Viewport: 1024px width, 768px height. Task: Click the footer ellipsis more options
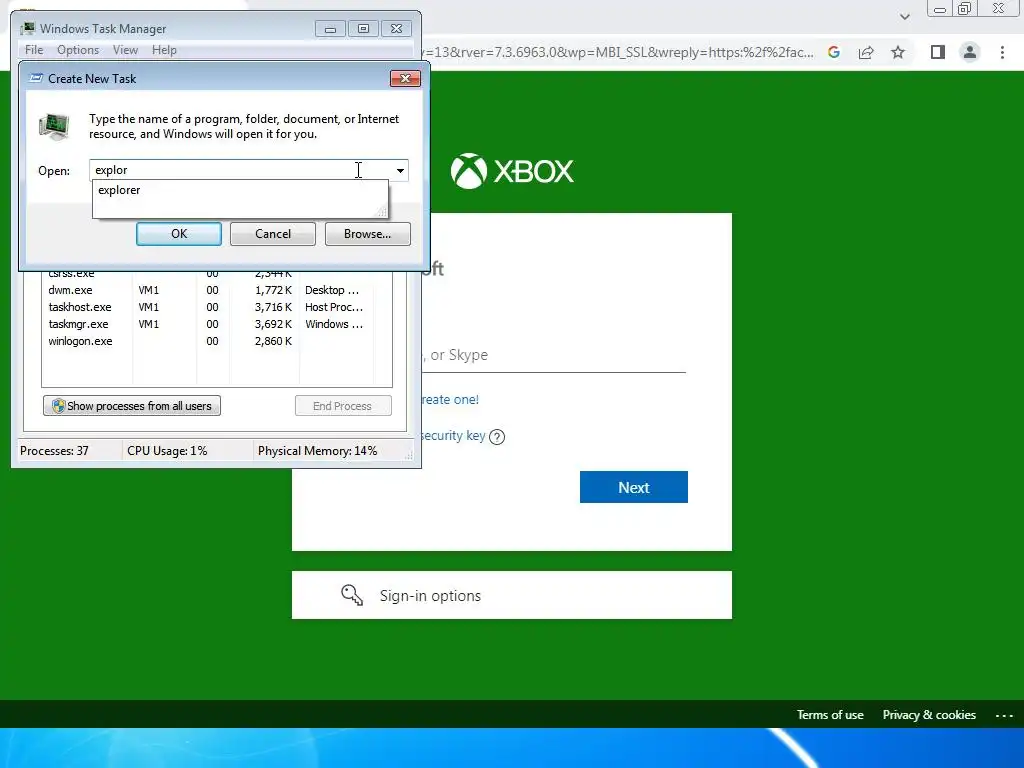click(x=1004, y=716)
